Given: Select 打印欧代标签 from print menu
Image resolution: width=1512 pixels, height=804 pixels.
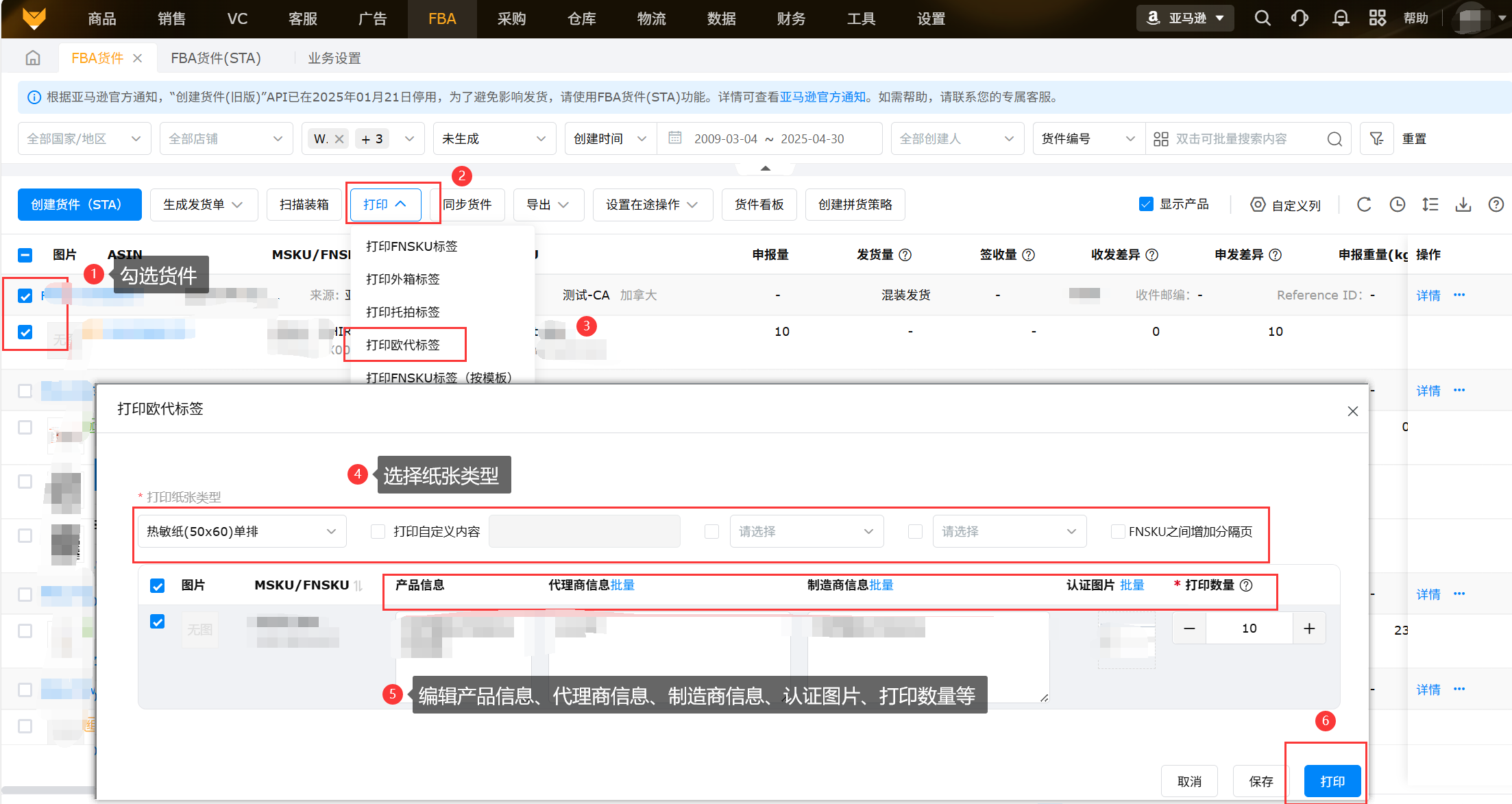Looking at the screenshot, I should (x=403, y=345).
